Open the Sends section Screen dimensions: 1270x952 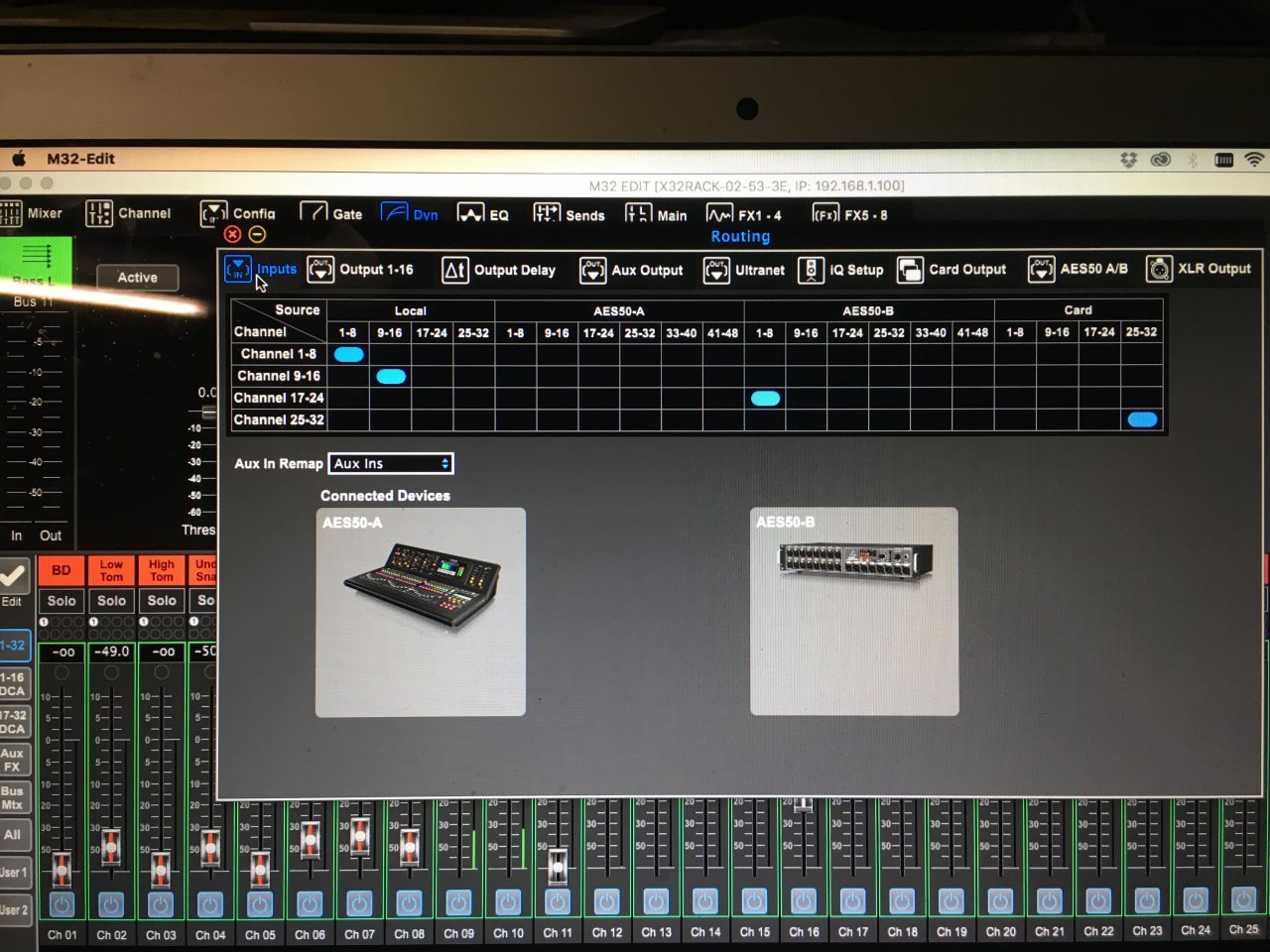coord(569,214)
